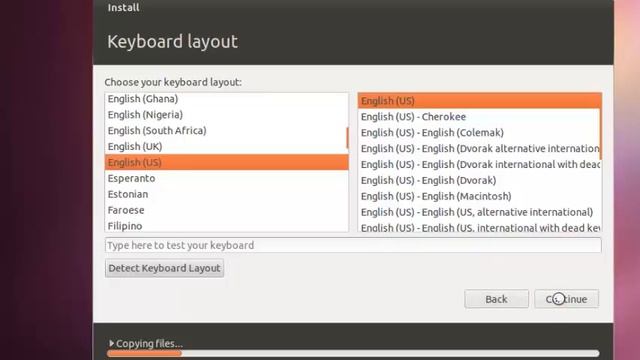Select English (Colemak) variant

(x=479, y=133)
